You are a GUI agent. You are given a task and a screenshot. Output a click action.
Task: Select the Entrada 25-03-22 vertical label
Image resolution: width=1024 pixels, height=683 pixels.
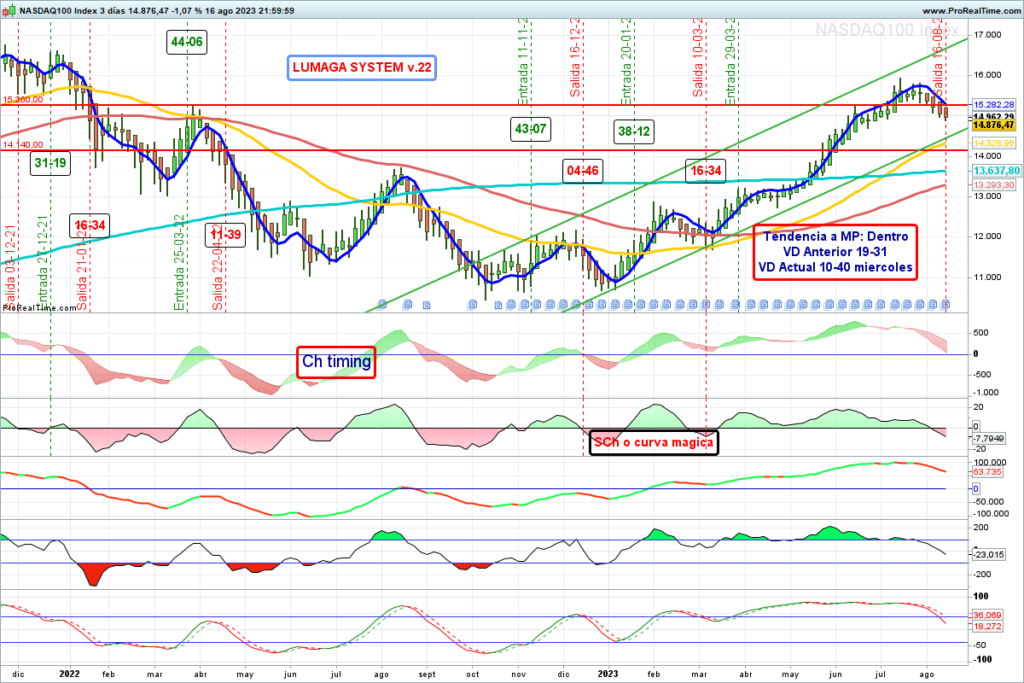tap(179, 262)
